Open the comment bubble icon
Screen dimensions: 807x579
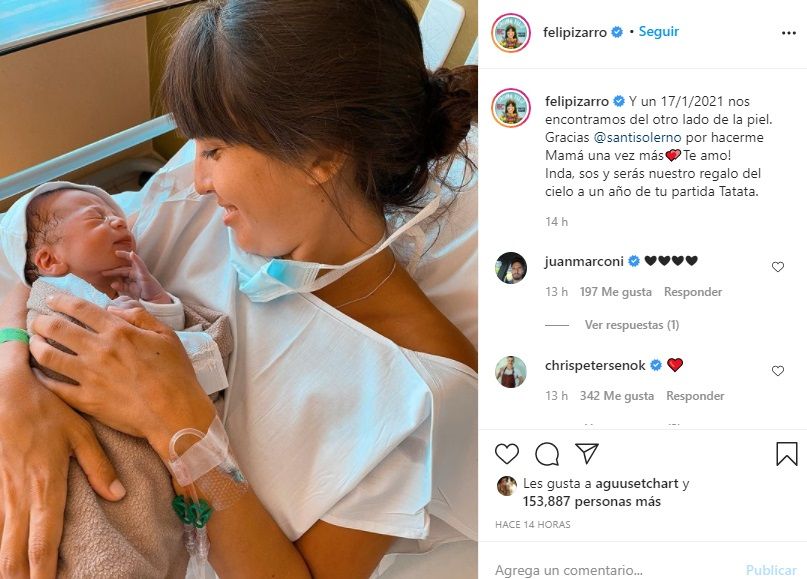[x=547, y=453]
